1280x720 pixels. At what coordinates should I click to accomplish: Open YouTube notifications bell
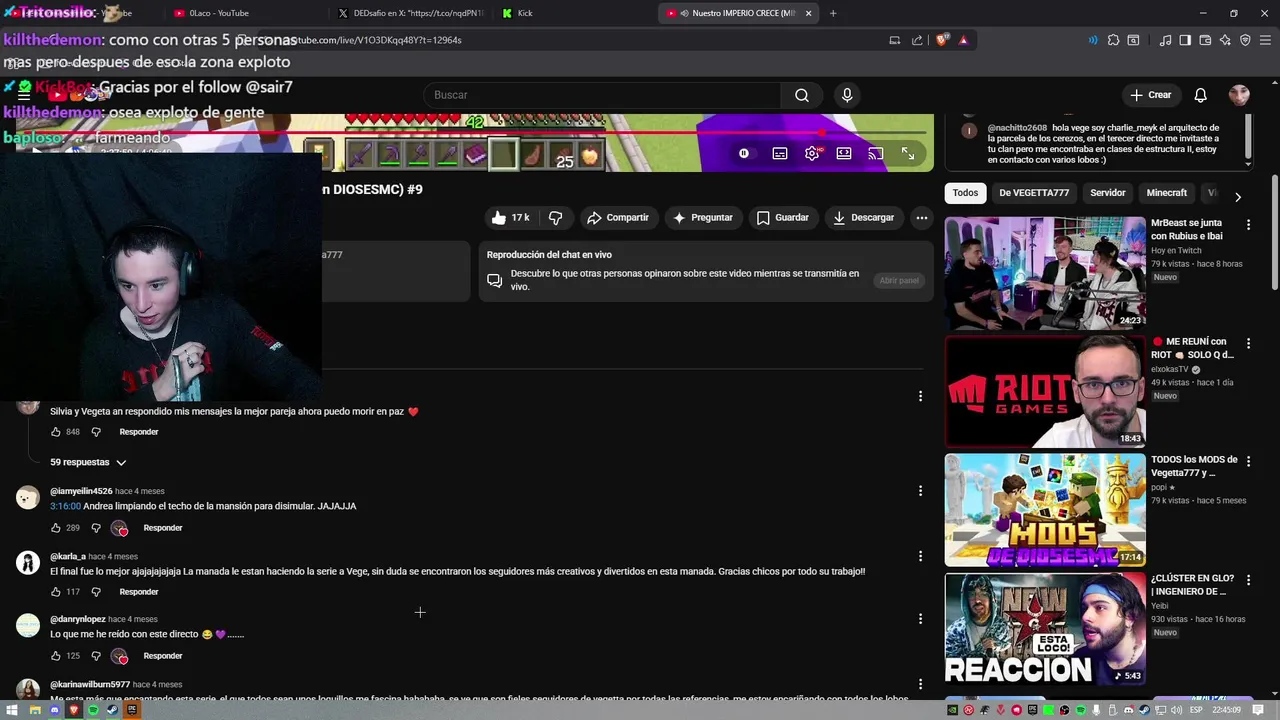click(x=1201, y=95)
